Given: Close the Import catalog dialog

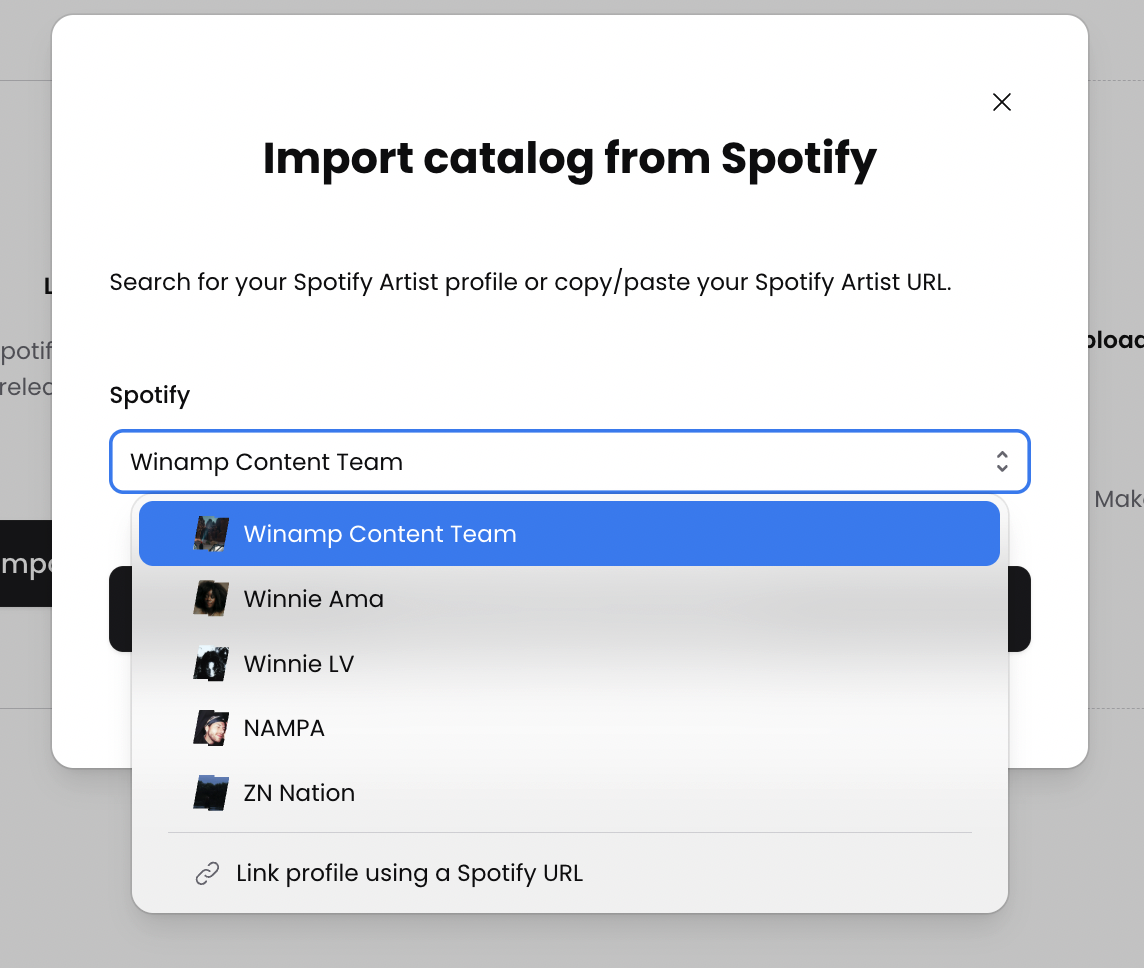Looking at the screenshot, I should pyautogui.click(x=1001, y=102).
